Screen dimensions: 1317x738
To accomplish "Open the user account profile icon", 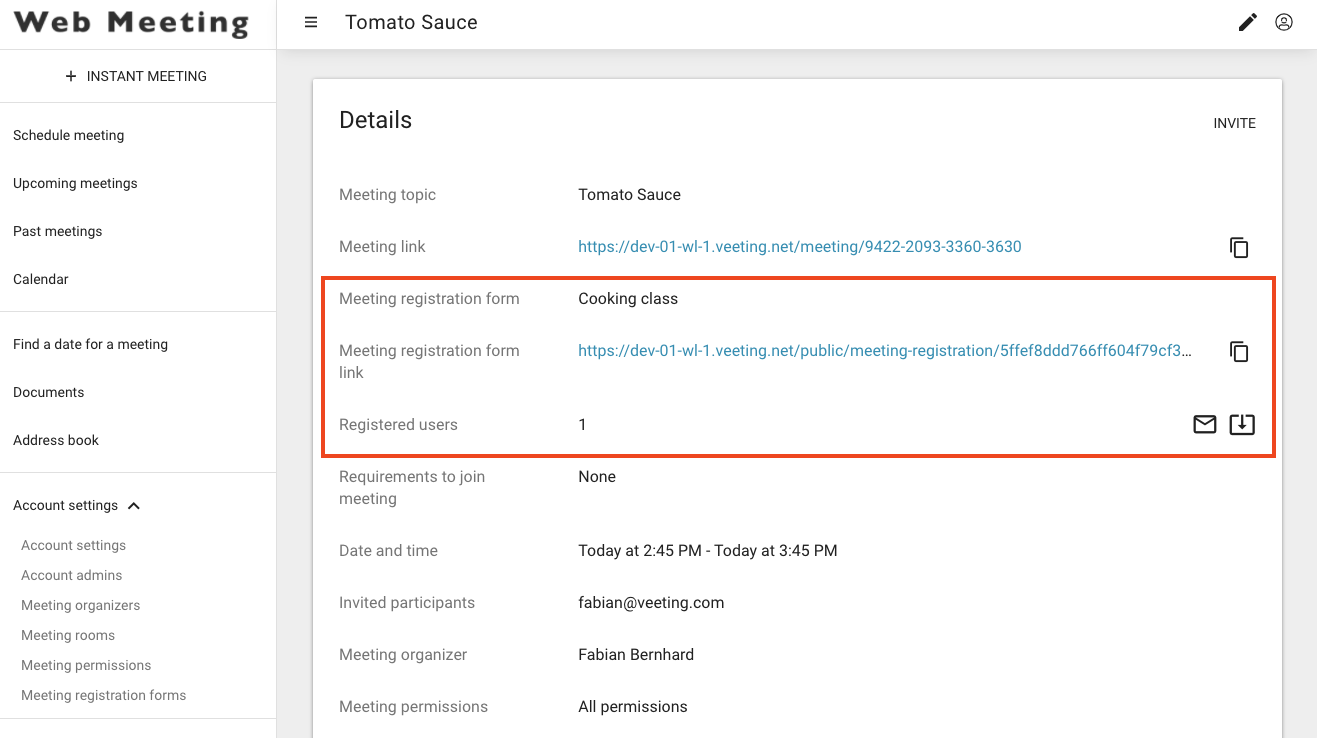I will pos(1284,22).
